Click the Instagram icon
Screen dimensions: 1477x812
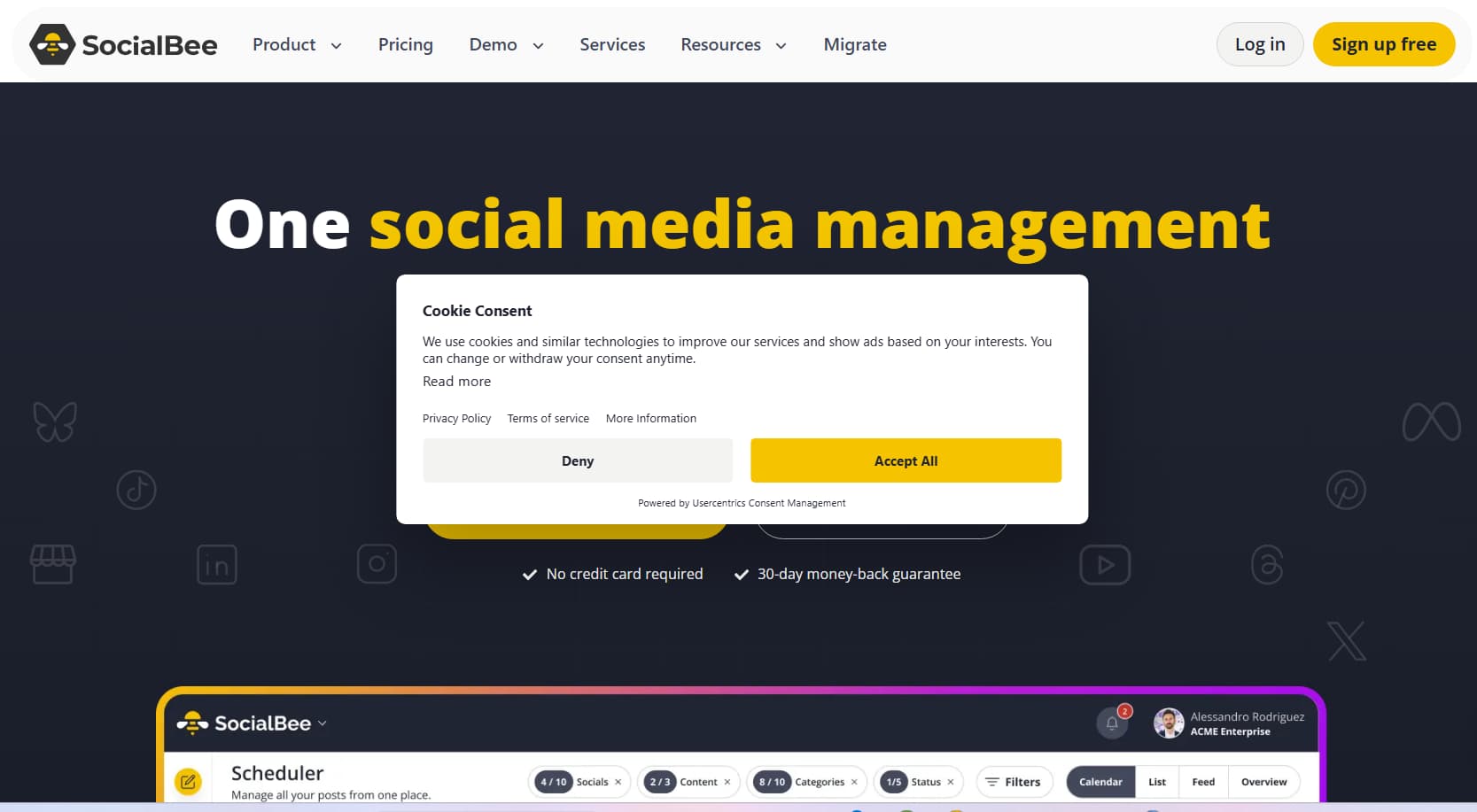coord(377,564)
